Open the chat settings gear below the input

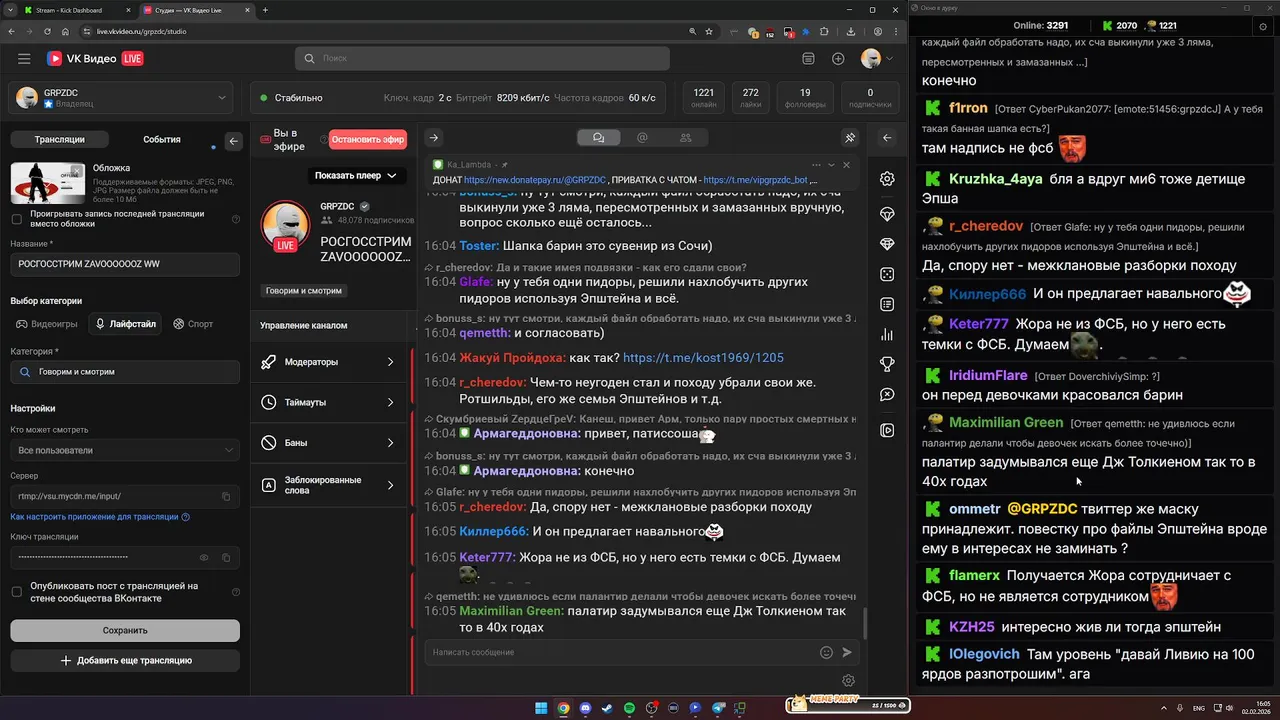coord(848,681)
